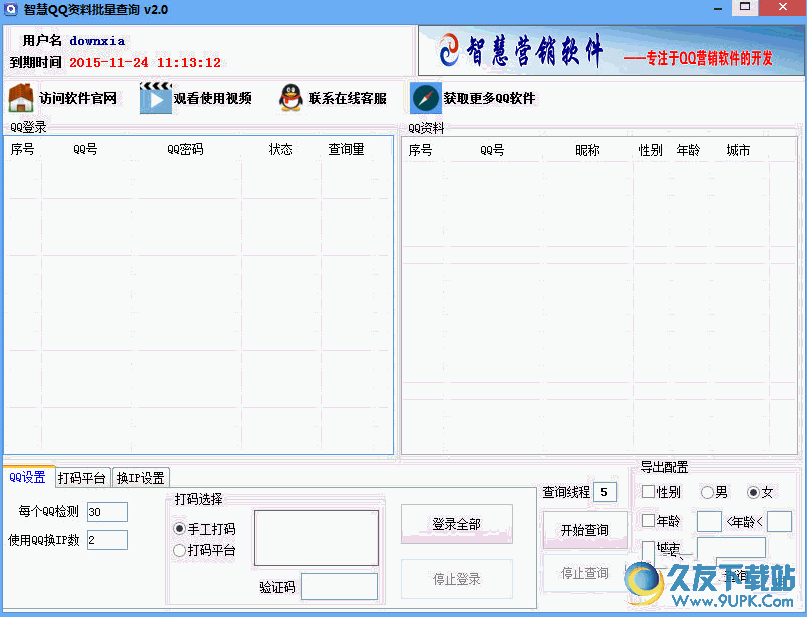Click 年龄 column header in QQ资料 list
This screenshot has width=807, height=617.
(689, 150)
